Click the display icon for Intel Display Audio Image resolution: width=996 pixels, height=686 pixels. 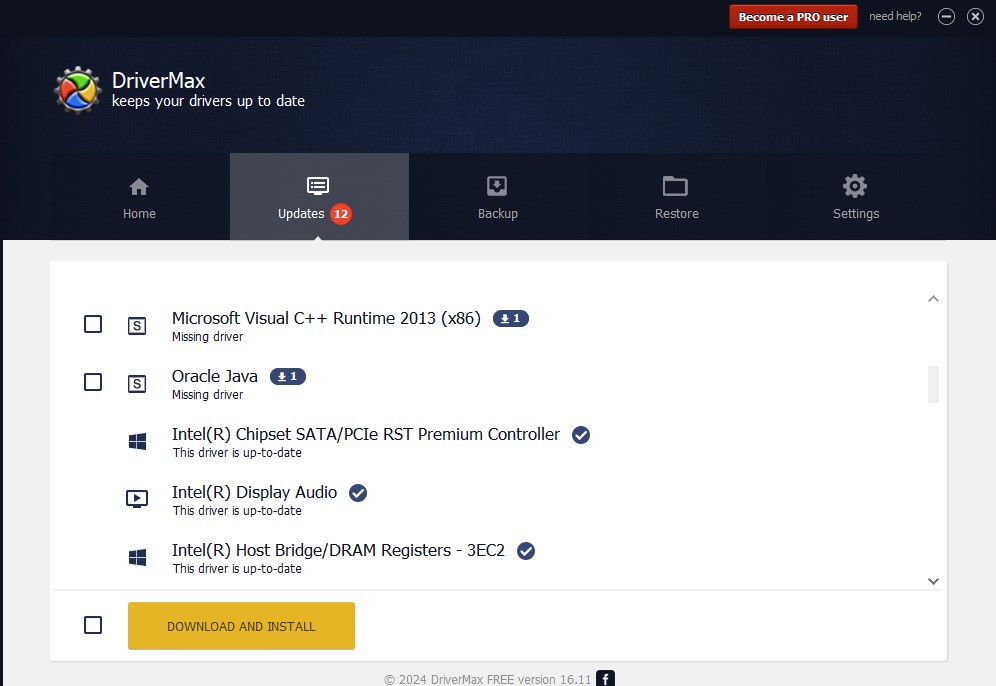coord(137,499)
